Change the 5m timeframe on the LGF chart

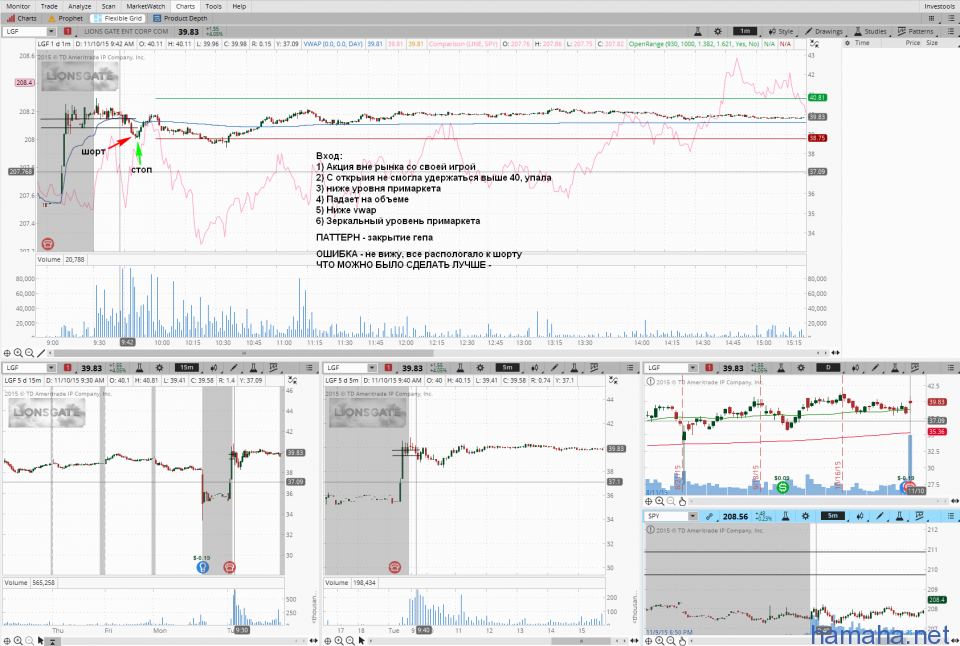click(508, 367)
